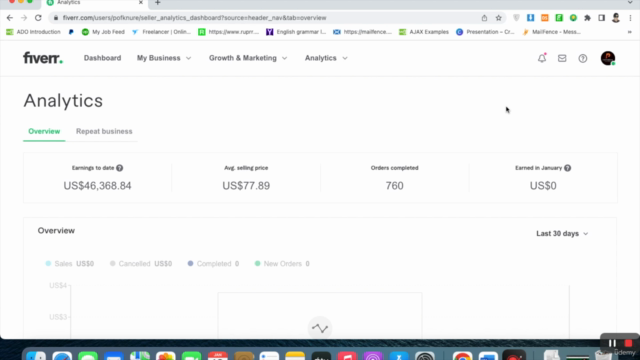This screenshot has height=360, width=640.
Task: Open Chrome from the Dock
Action: tap(462, 356)
